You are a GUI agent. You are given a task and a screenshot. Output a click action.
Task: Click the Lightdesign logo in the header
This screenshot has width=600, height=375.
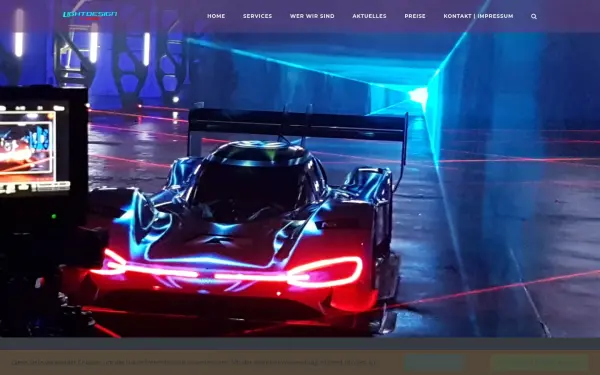[x=90, y=15]
